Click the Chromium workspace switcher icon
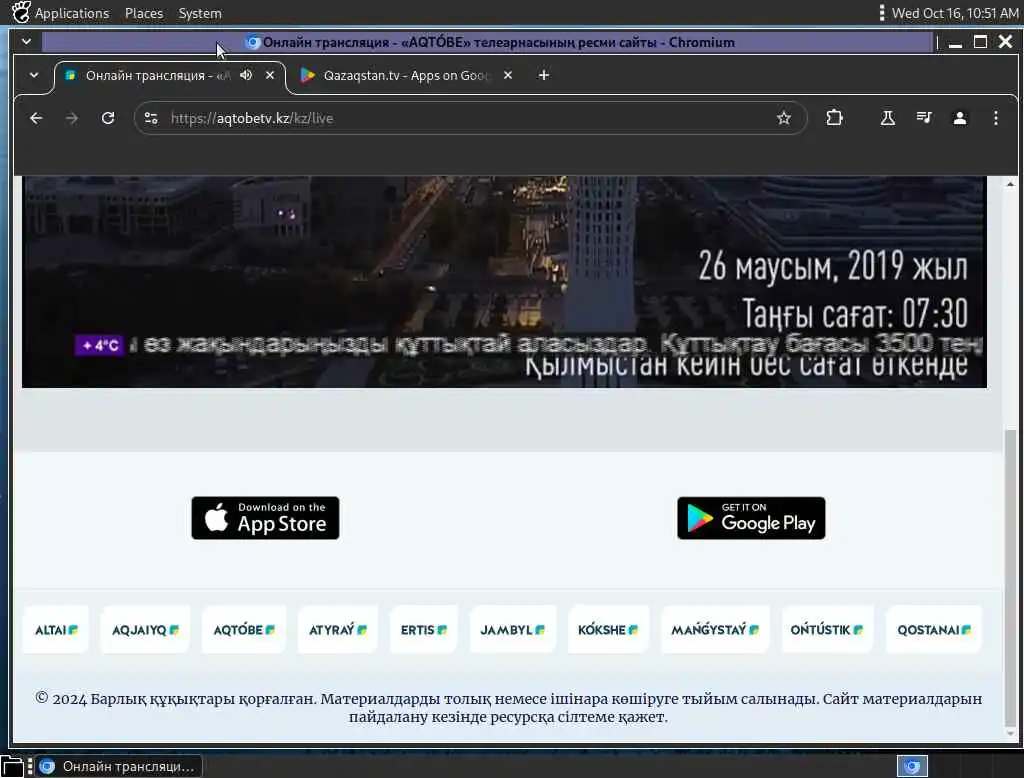This screenshot has height=778, width=1024. tap(912, 766)
